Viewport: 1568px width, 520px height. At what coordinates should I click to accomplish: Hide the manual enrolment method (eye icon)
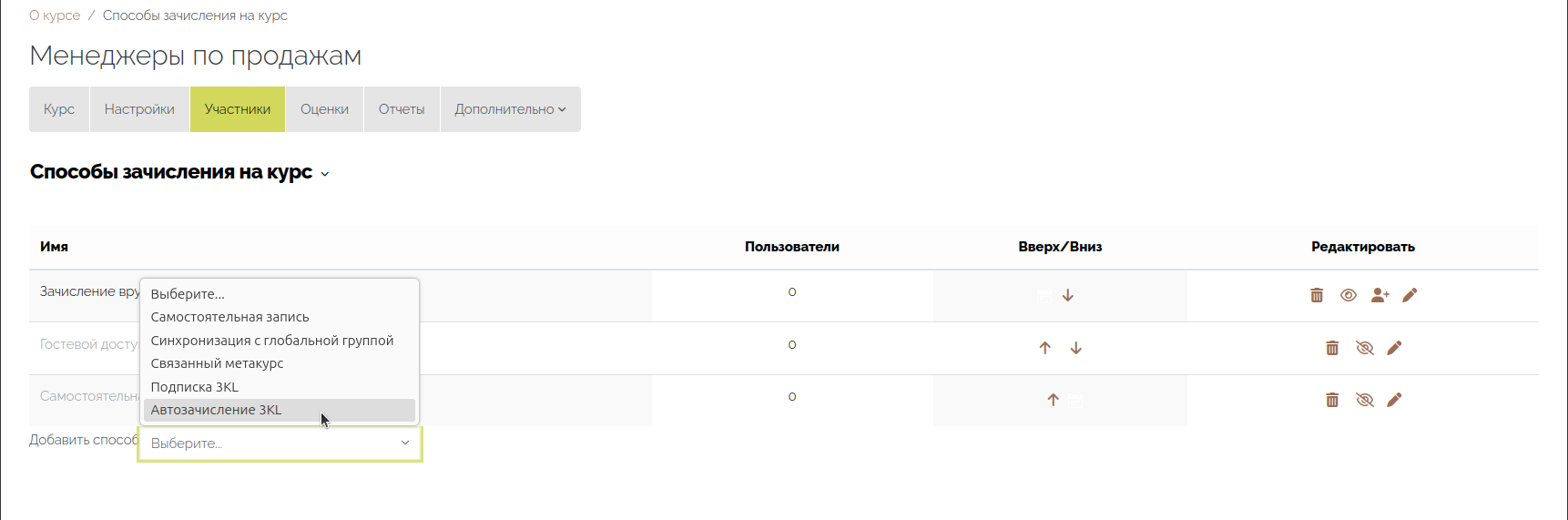coord(1349,295)
